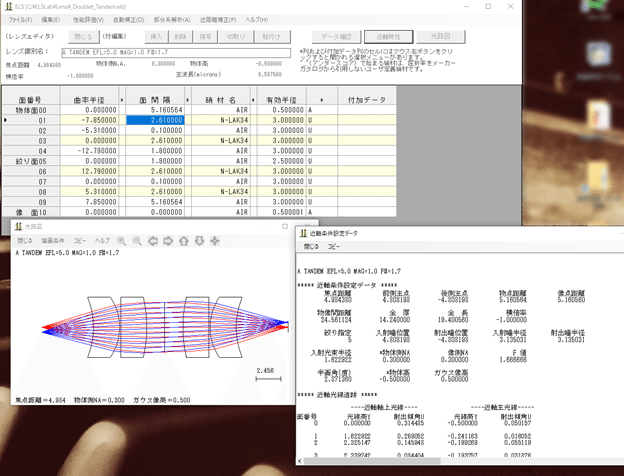Select spacing cell 5.160564 in row 09
This screenshot has height=476, width=624.
[x=155, y=202]
